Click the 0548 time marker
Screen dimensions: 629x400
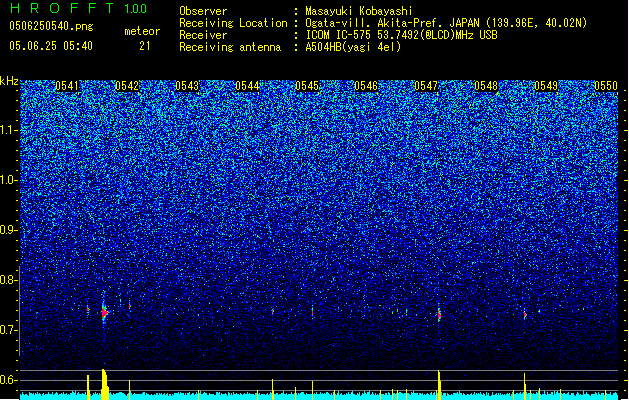486,86
